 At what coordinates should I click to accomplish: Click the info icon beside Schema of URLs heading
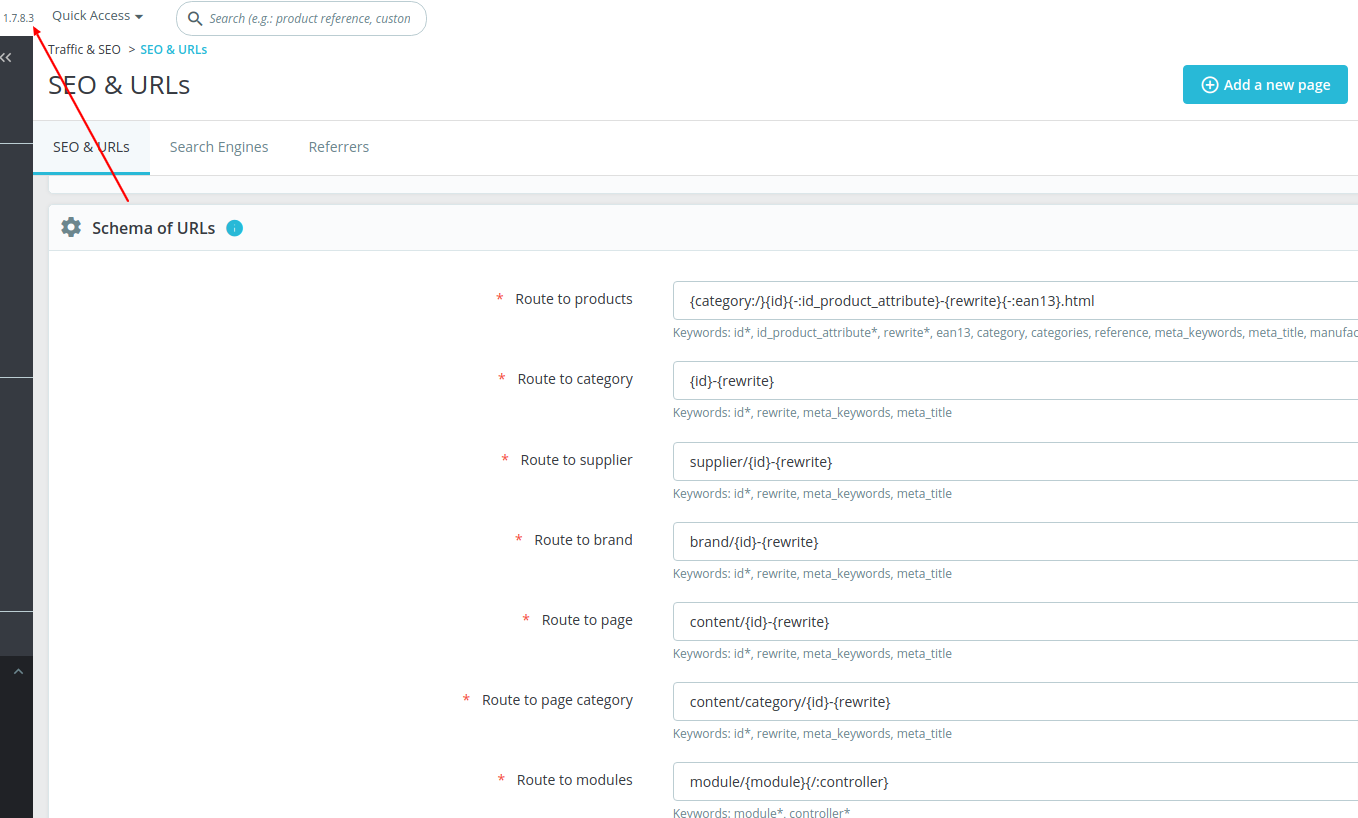coord(234,228)
